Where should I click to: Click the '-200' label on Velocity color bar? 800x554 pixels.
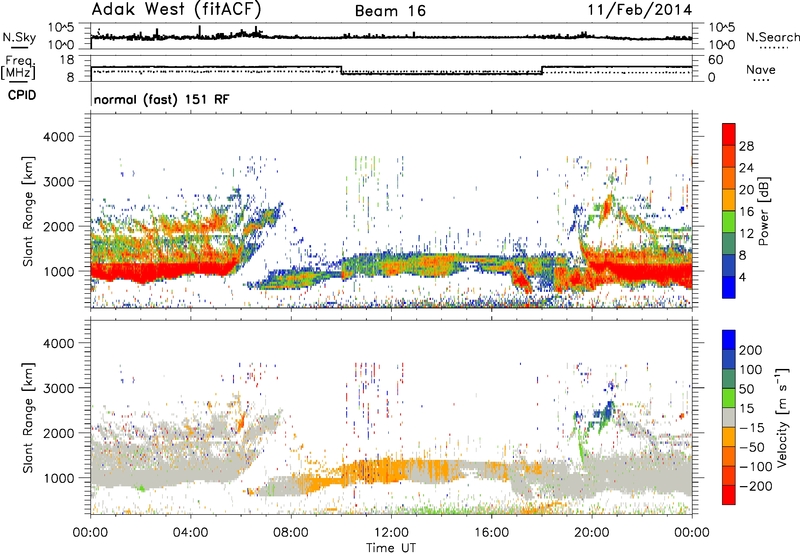(x=756, y=486)
